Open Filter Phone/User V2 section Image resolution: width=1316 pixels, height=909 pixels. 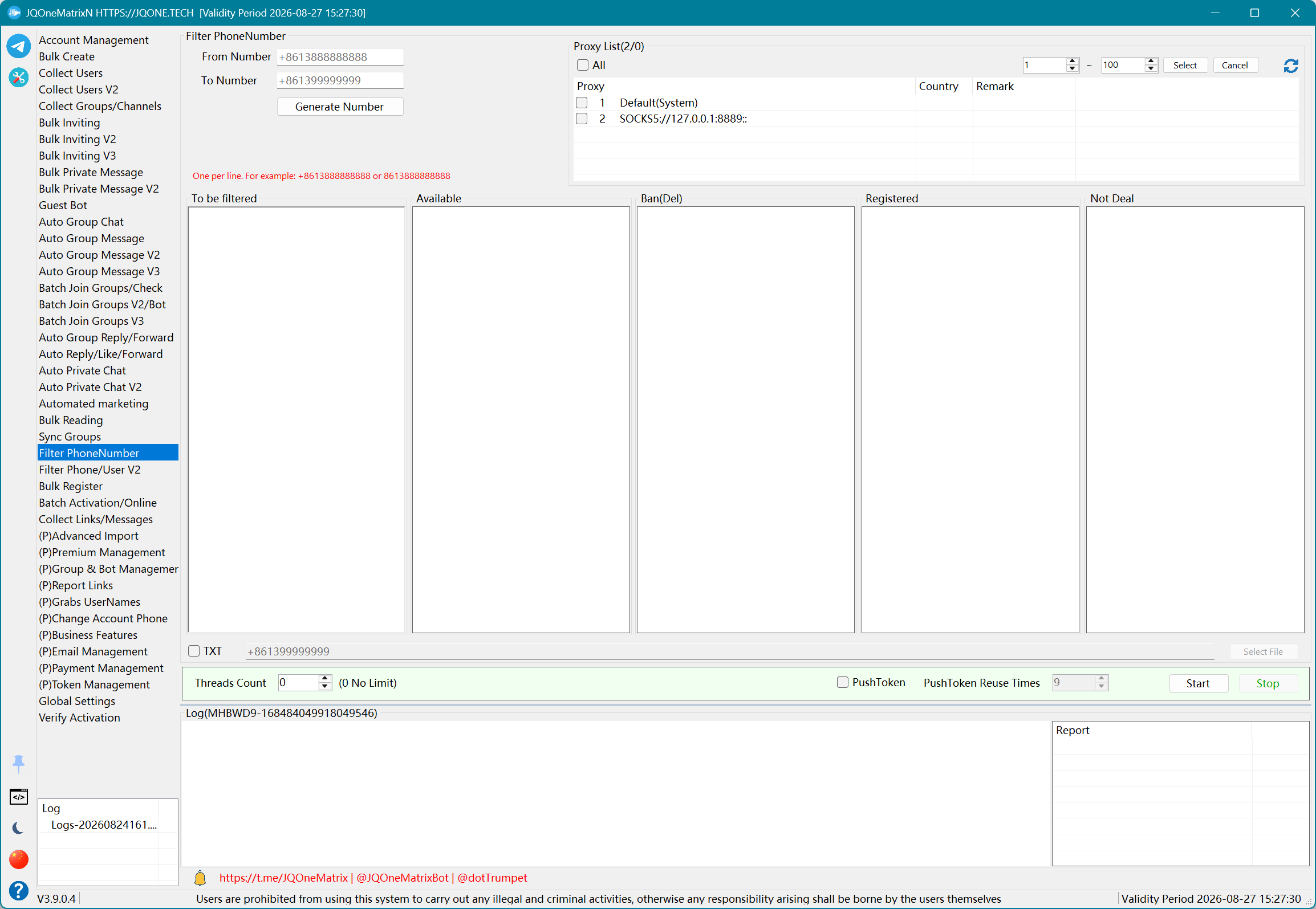(90, 470)
